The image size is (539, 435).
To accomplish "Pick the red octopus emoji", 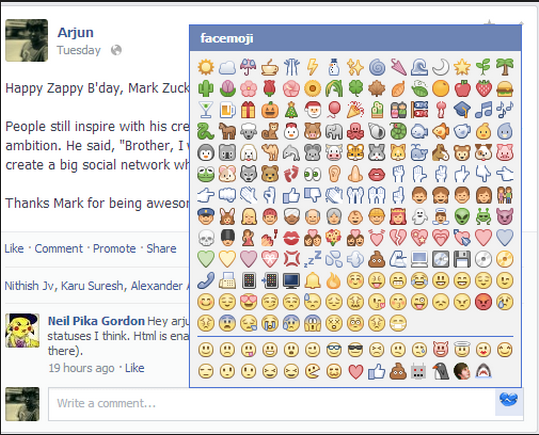I will click(x=355, y=131).
